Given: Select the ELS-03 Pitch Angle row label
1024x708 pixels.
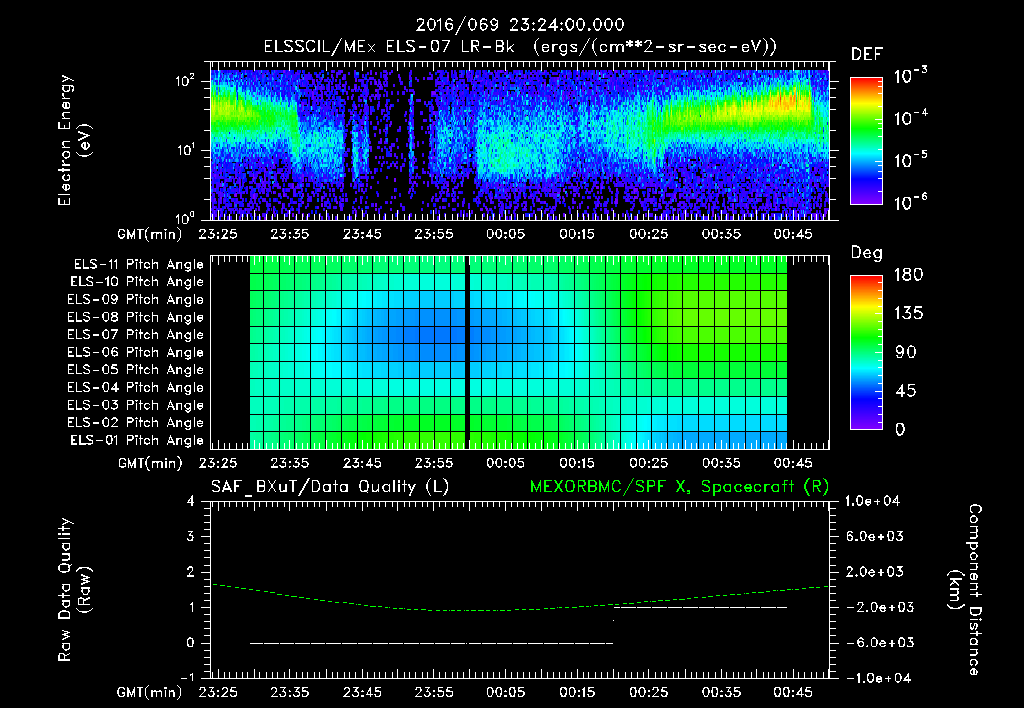Looking at the screenshot, I should (x=136, y=405).
